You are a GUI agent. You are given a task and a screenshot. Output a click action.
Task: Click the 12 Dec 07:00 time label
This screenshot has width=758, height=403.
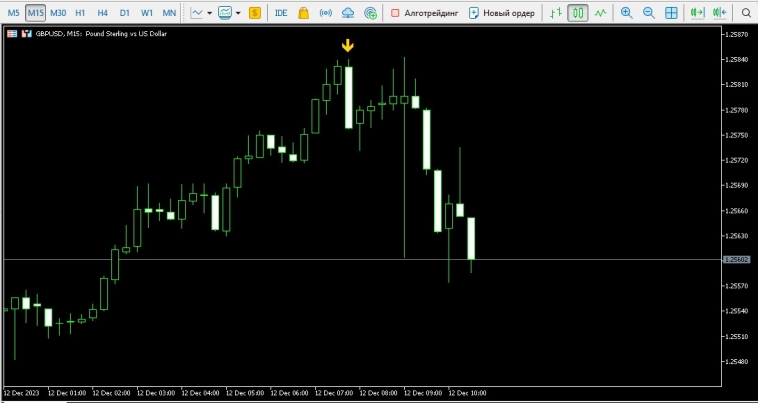click(x=334, y=393)
